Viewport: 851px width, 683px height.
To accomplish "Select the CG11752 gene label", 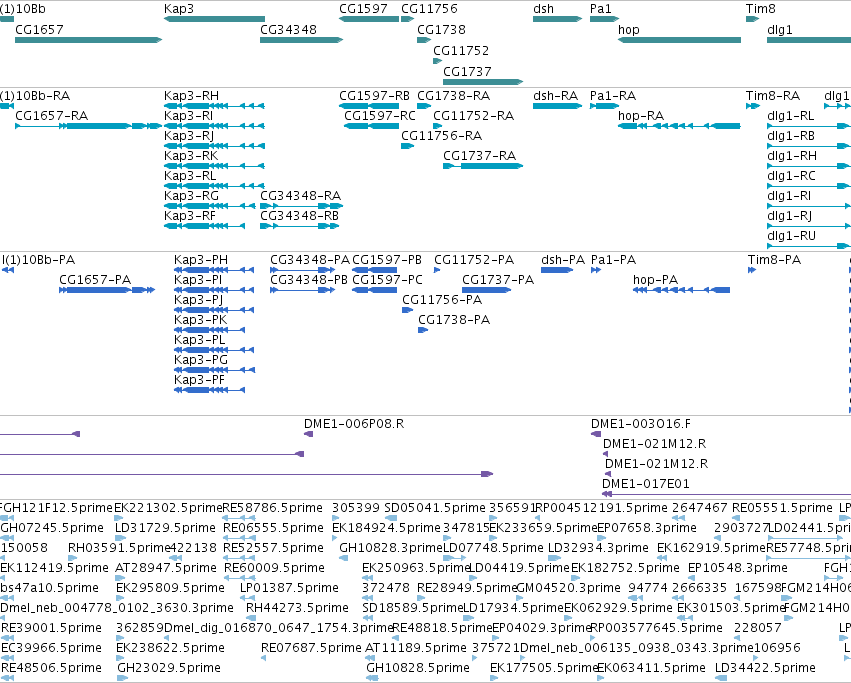I will coord(461,50).
